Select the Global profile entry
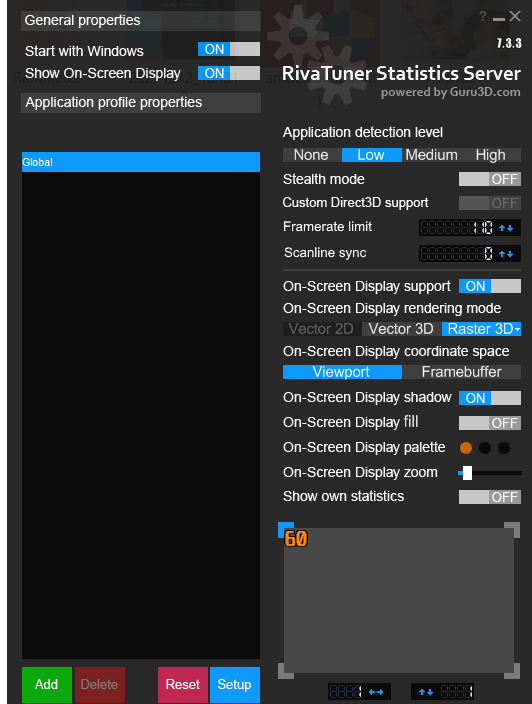 (x=141, y=162)
